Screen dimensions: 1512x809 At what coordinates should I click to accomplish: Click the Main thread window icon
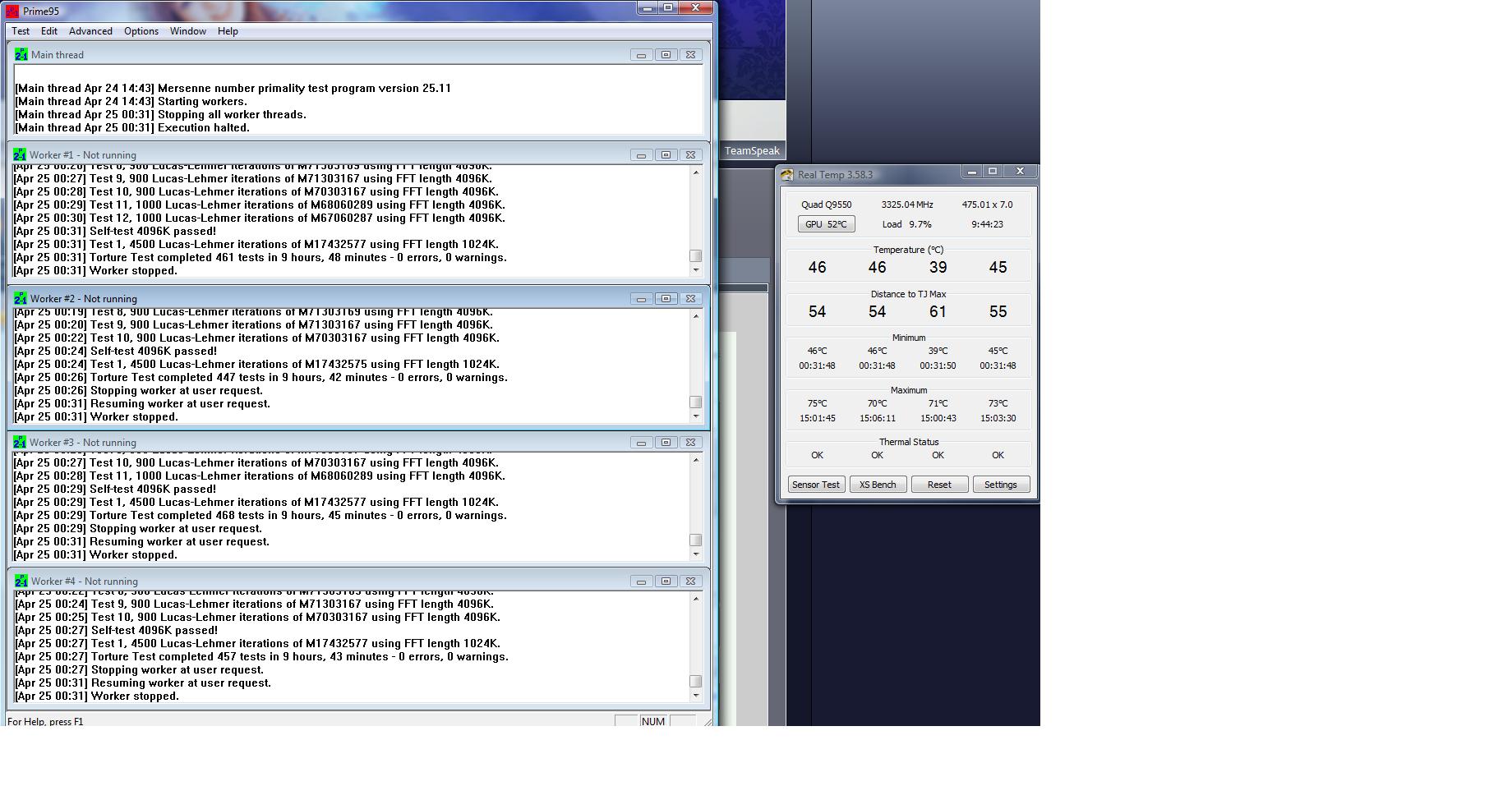pyautogui.click(x=21, y=54)
